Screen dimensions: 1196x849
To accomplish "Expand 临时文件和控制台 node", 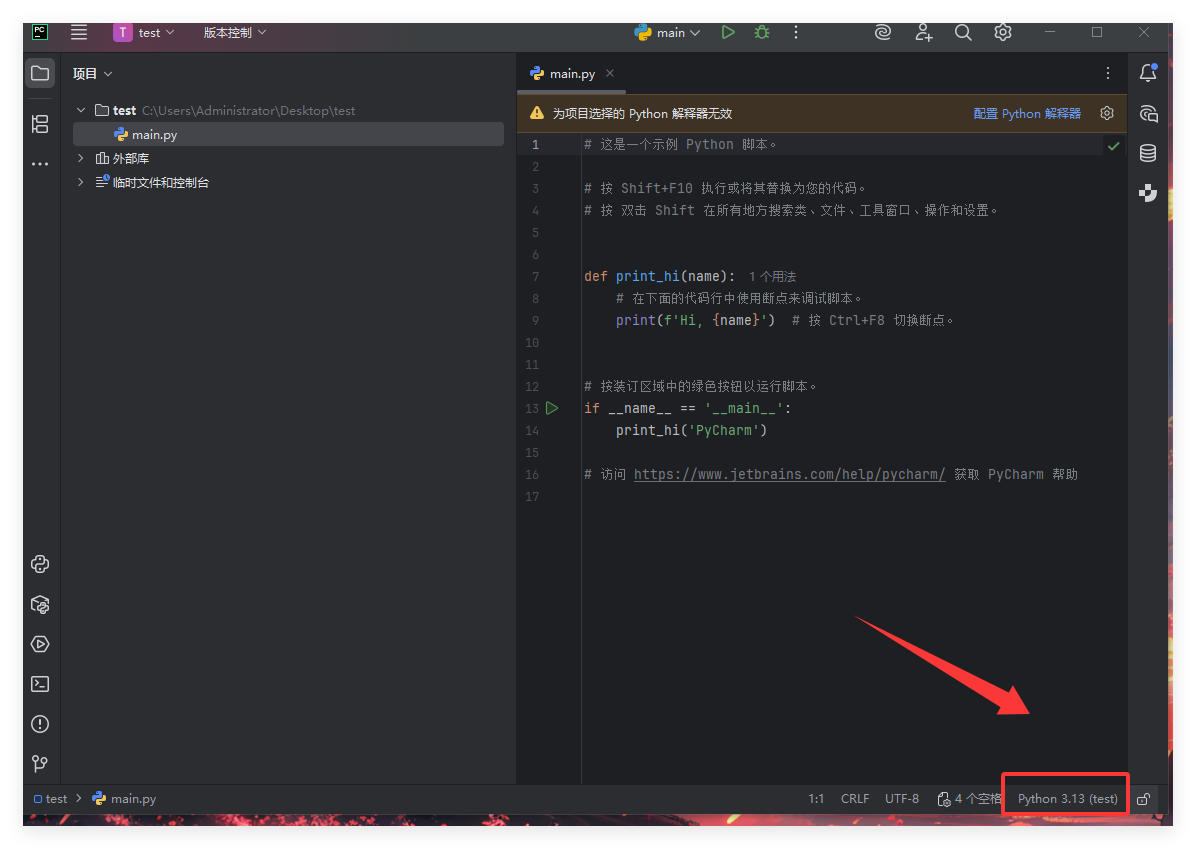I will (x=81, y=182).
